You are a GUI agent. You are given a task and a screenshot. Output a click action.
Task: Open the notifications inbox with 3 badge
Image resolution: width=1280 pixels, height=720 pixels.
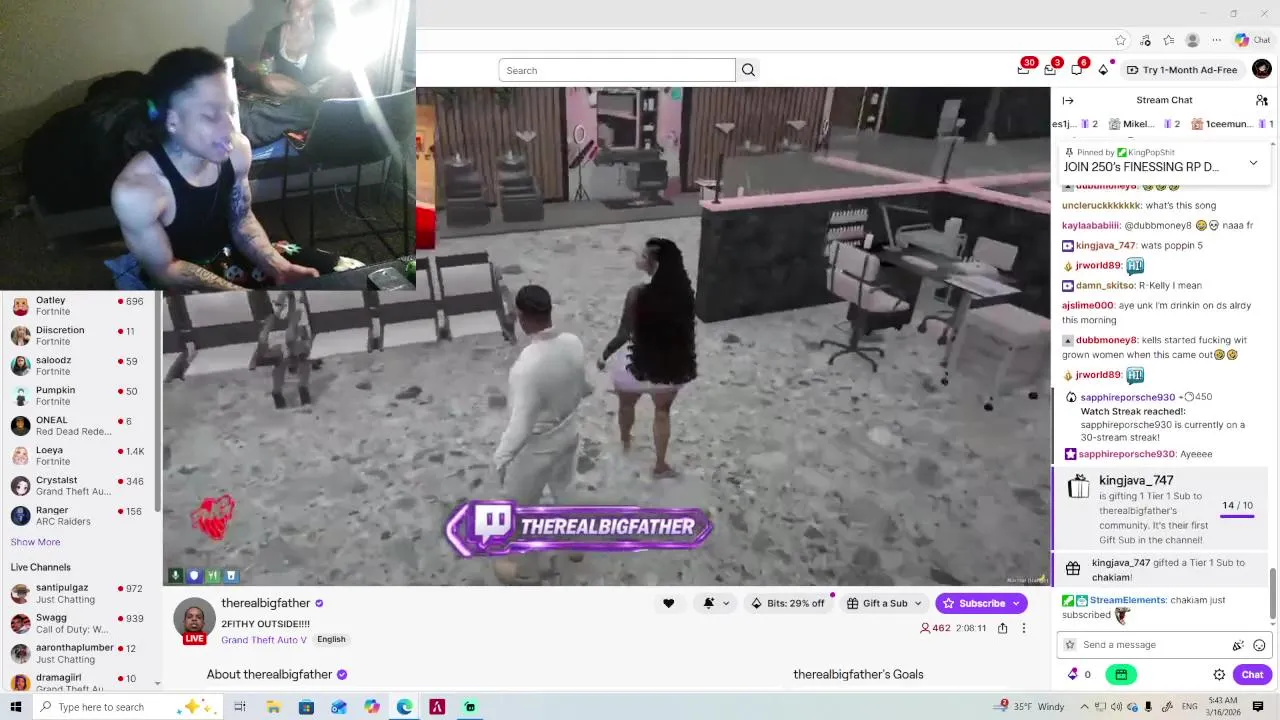[x=1050, y=69]
